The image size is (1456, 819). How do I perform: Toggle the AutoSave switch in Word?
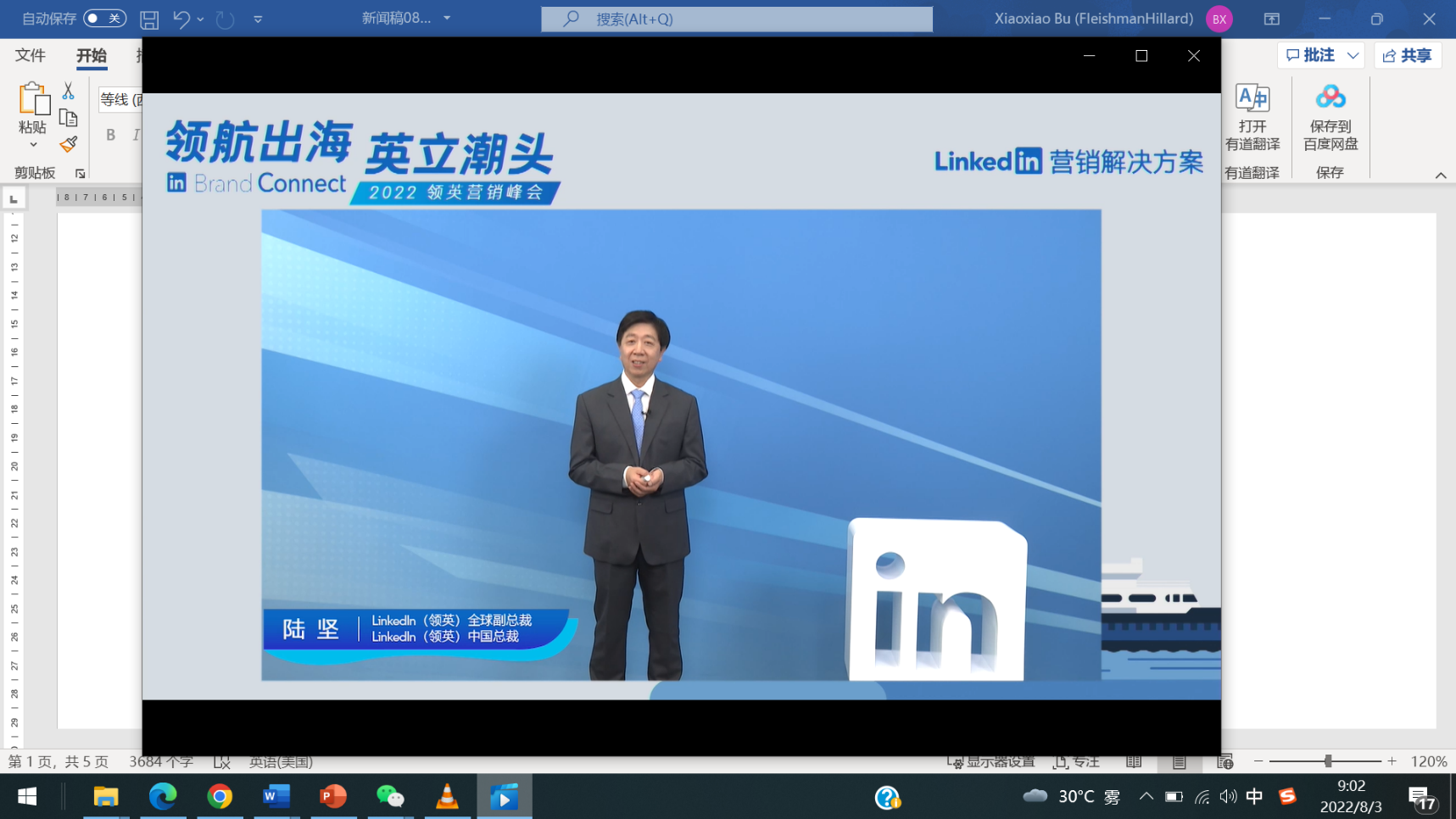104,18
